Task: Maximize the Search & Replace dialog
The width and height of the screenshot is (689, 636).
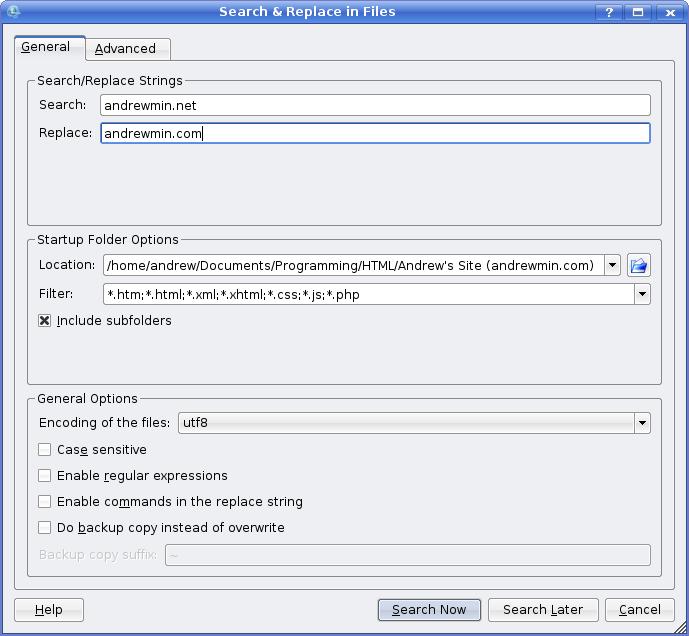Action: 638,12
